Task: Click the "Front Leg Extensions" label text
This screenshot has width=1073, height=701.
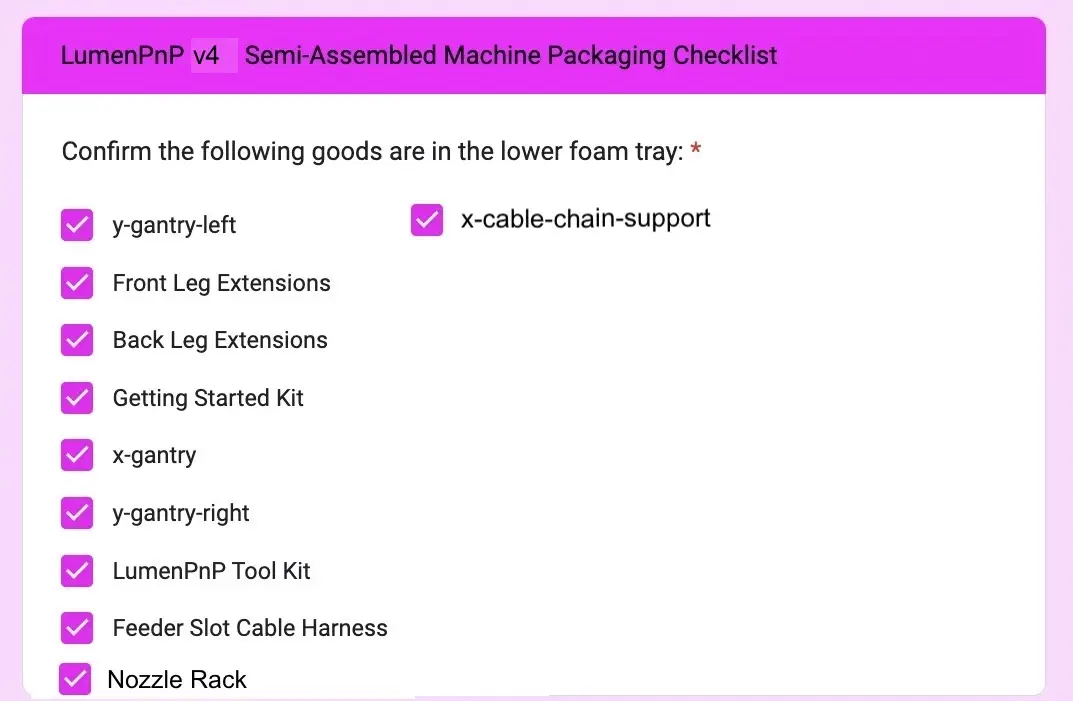Action: pyautogui.click(x=221, y=283)
